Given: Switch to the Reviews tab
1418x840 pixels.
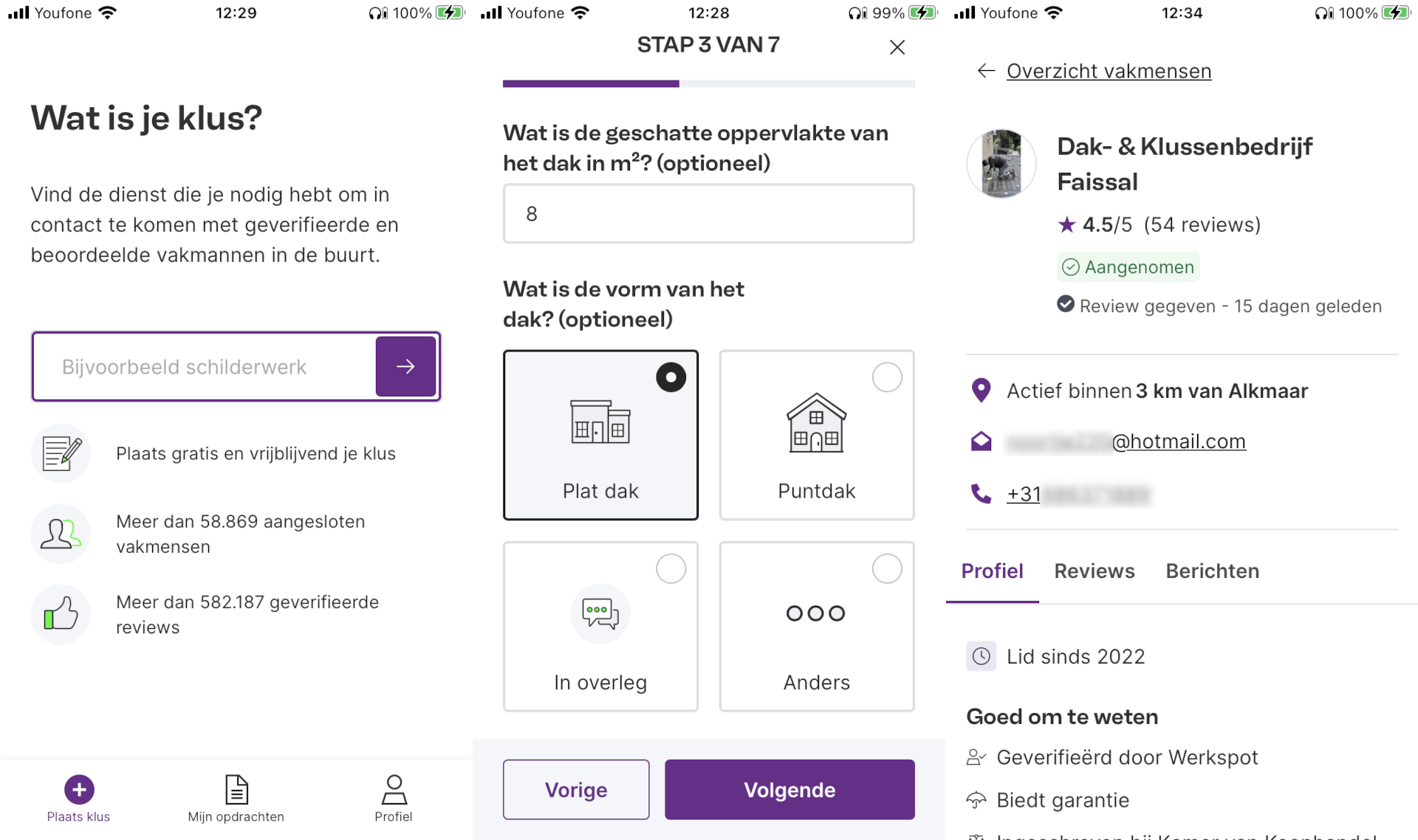Looking at the screenshot, I should point(1094,571).
